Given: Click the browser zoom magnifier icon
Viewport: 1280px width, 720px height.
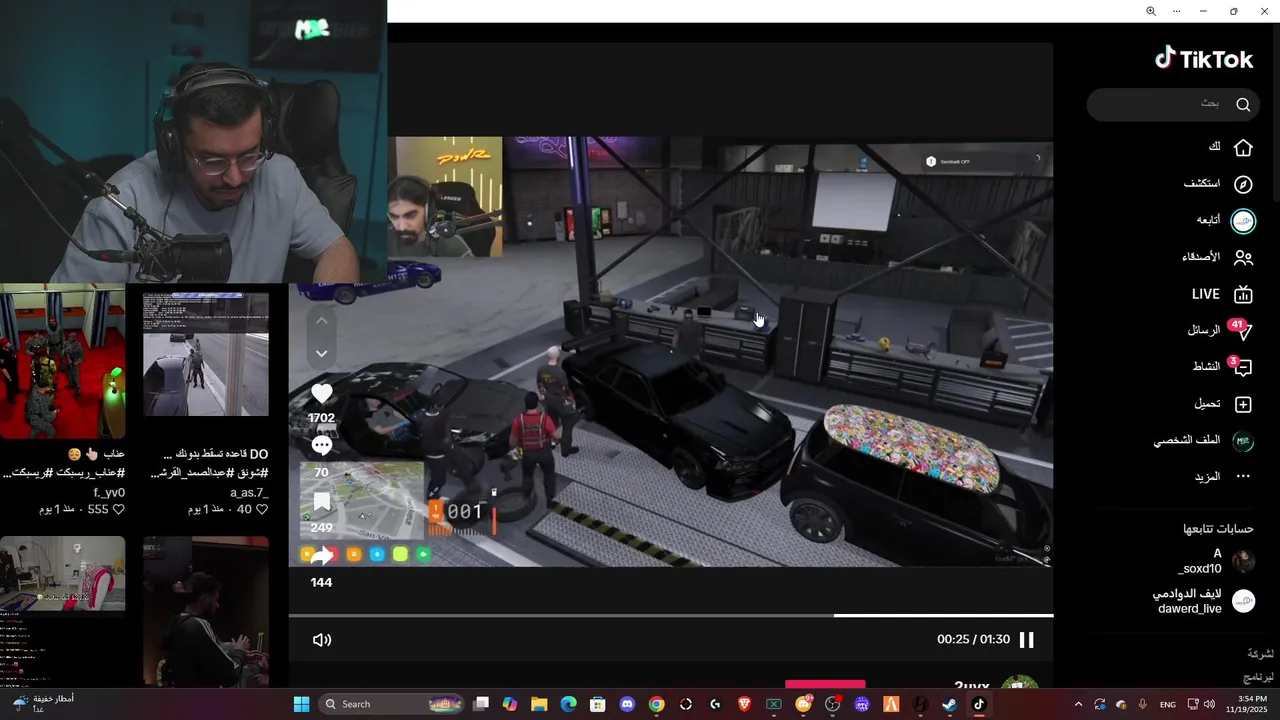Looking at the screenshot, I should [1151, 11].
